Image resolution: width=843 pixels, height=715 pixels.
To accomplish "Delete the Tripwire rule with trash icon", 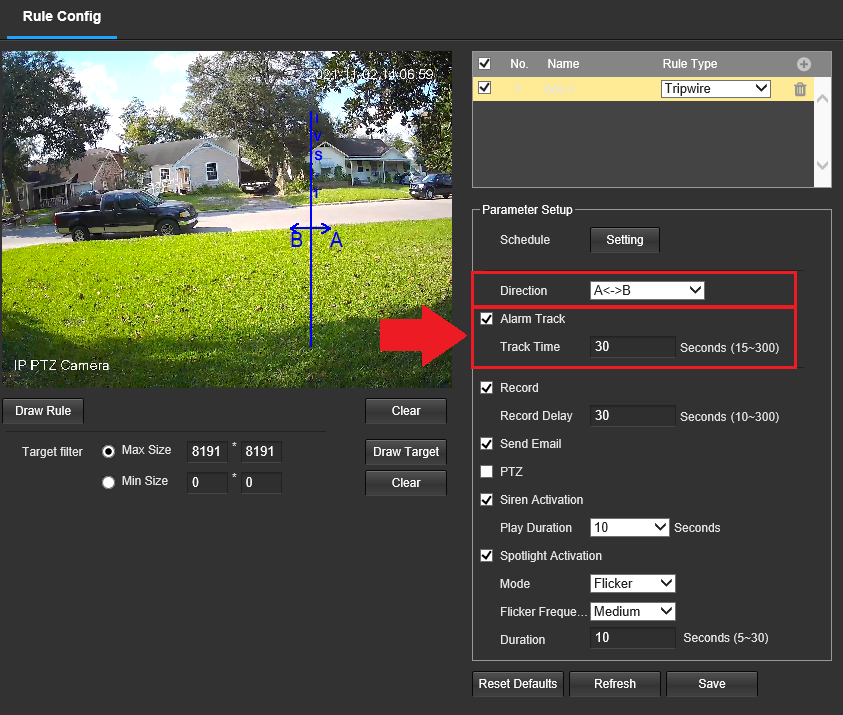I will tap(800, 89).
